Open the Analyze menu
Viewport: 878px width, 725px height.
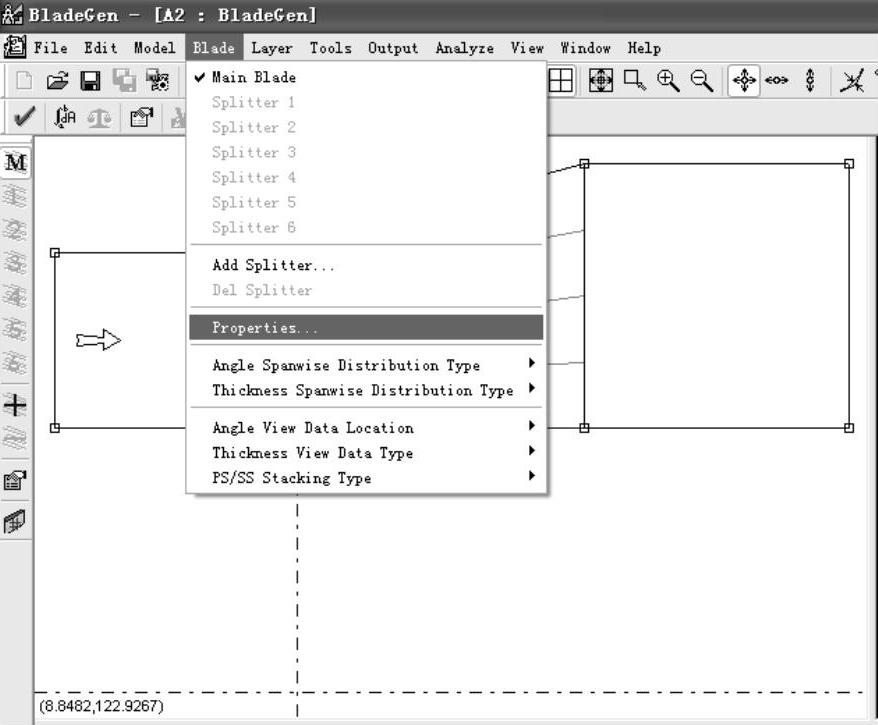pos(465,48)
